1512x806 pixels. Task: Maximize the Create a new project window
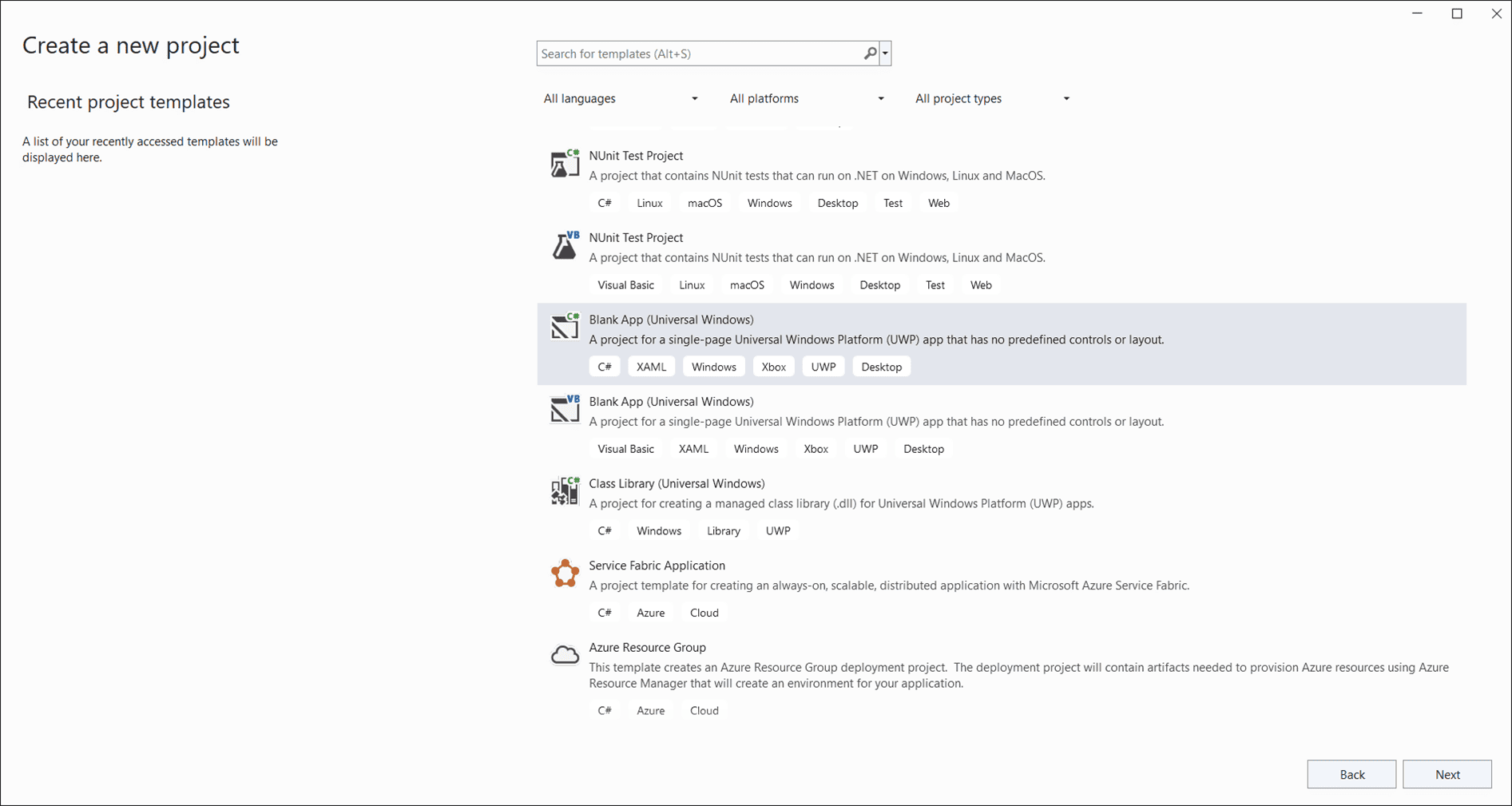click(x=1457, y=14)
